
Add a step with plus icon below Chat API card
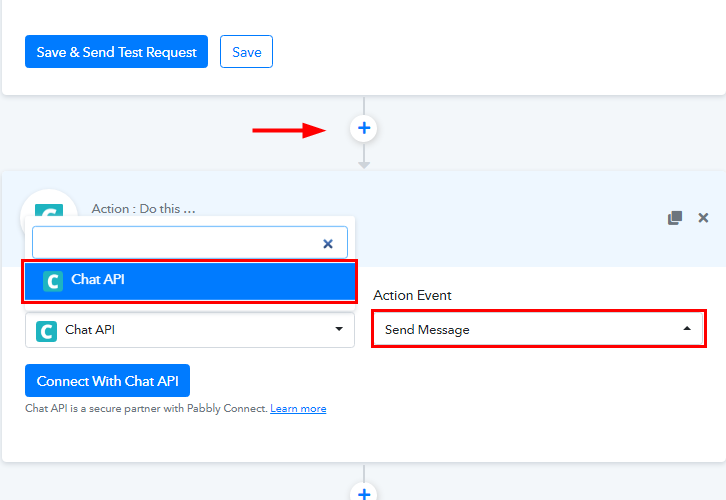364,492
